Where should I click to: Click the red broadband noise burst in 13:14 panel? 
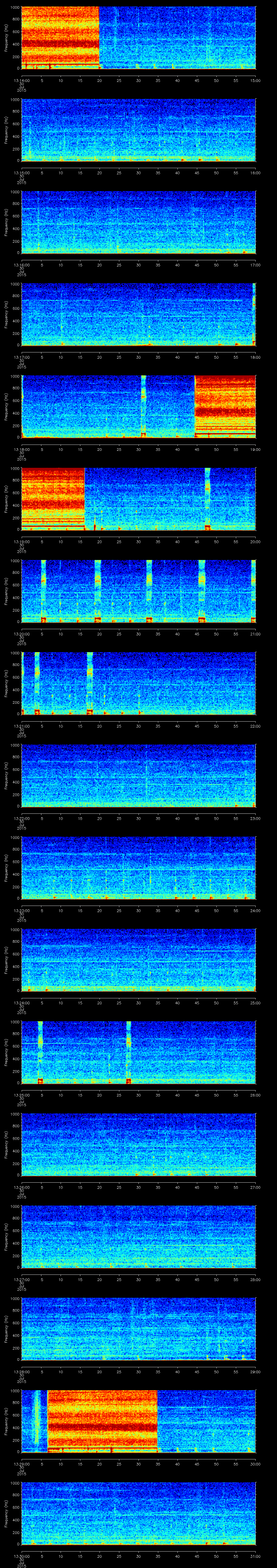point(60,38)
